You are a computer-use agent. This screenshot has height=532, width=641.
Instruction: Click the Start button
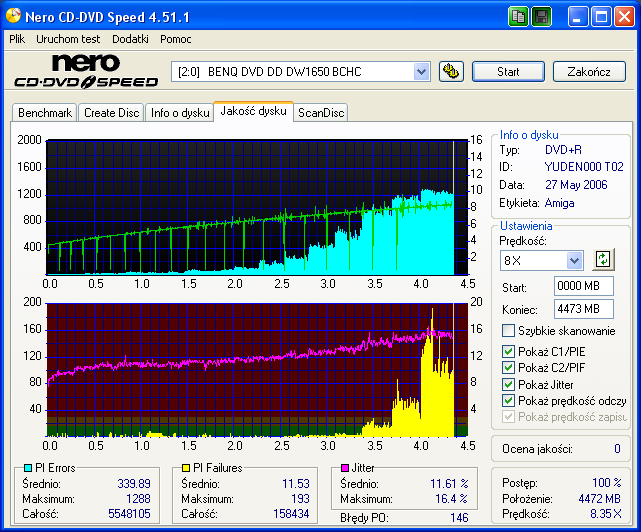coord(508,72)
